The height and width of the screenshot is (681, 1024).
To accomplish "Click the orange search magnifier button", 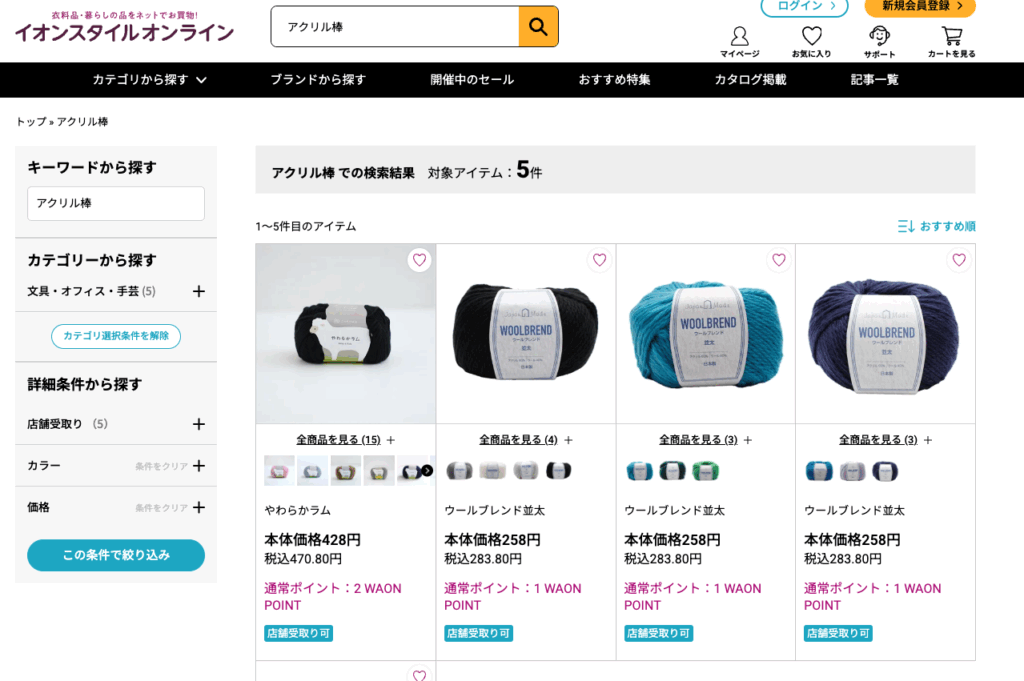I will (x=538, y=27).
